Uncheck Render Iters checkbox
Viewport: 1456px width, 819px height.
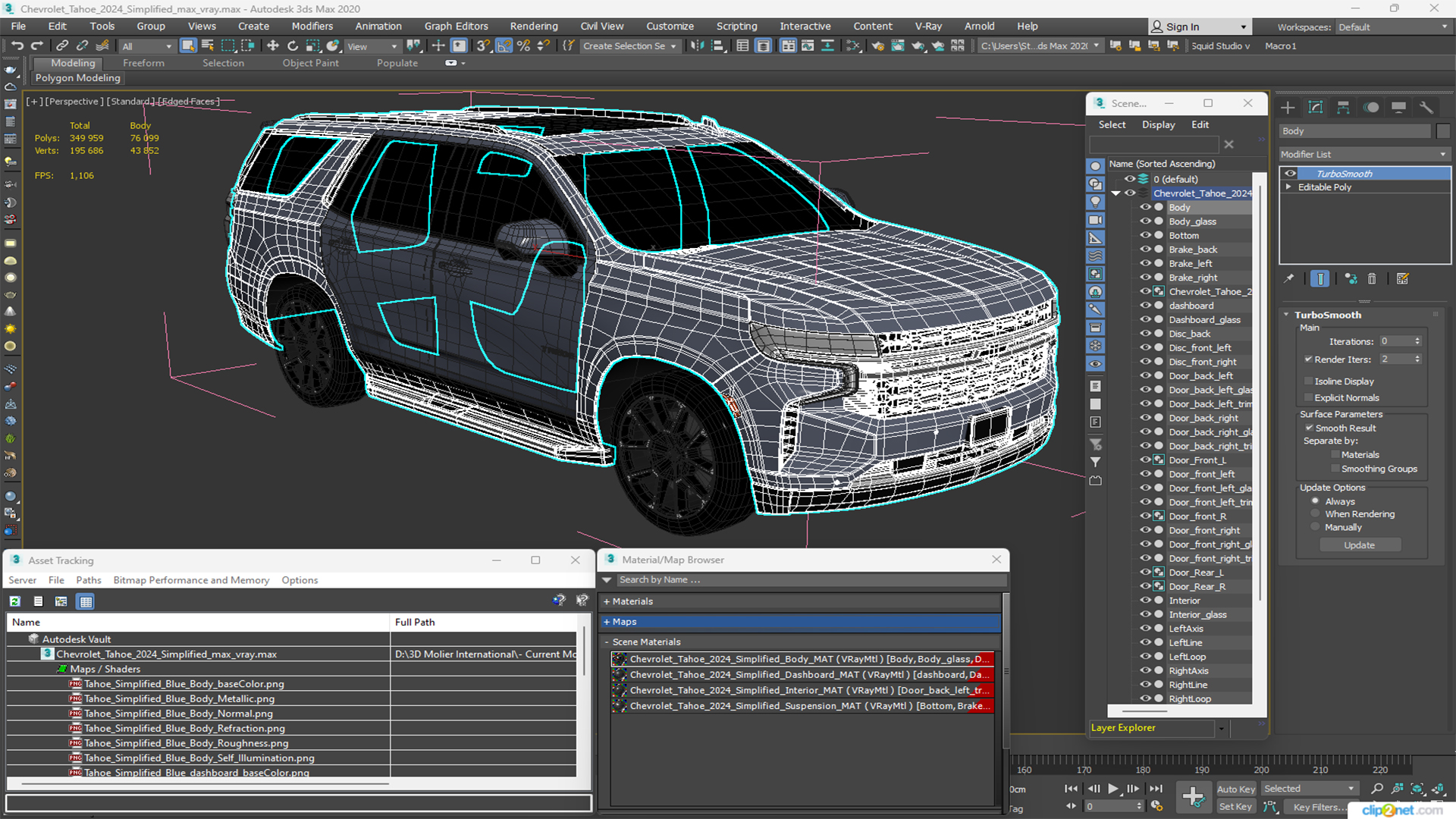[x=1308, y=359]
